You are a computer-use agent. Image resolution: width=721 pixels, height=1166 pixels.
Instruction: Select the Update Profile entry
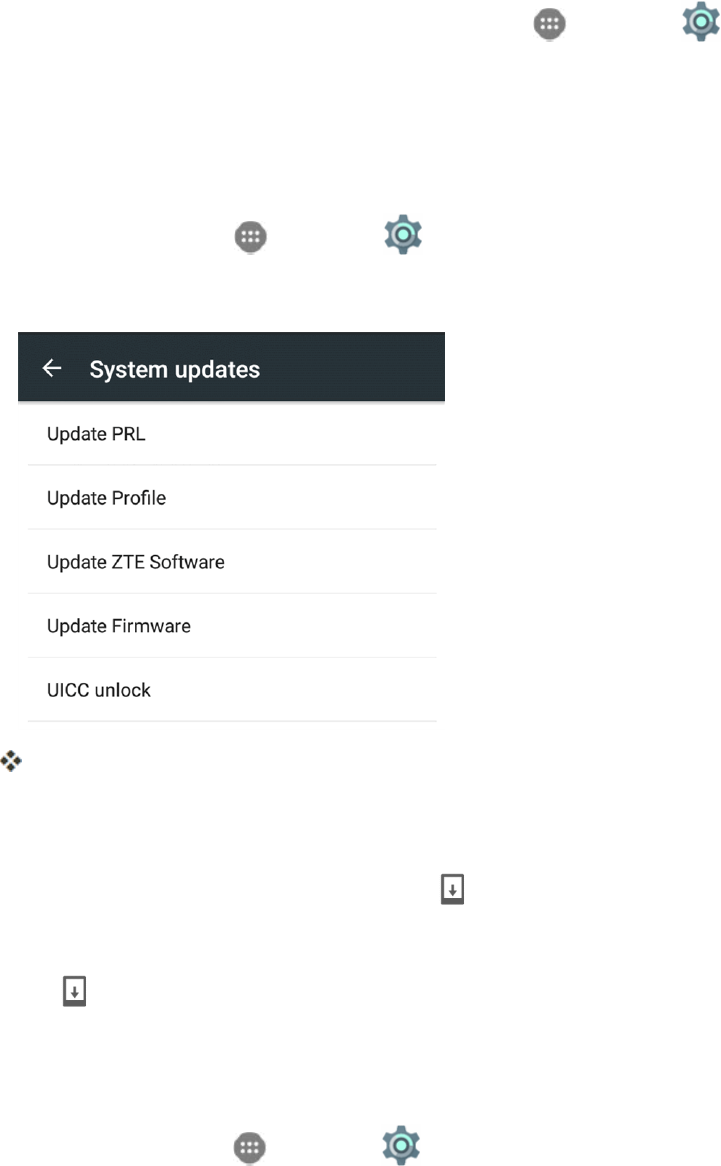(x=232, y=497)
